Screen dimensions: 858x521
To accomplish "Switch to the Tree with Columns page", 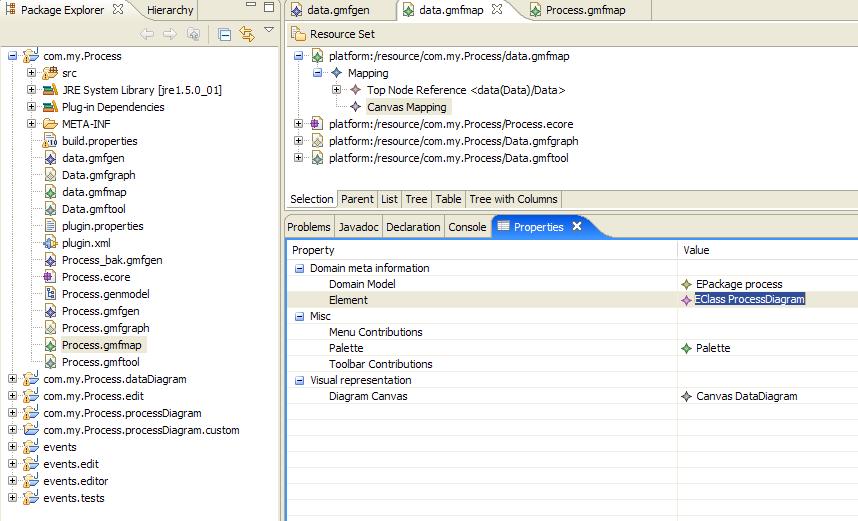I will [x=513, y=199].
